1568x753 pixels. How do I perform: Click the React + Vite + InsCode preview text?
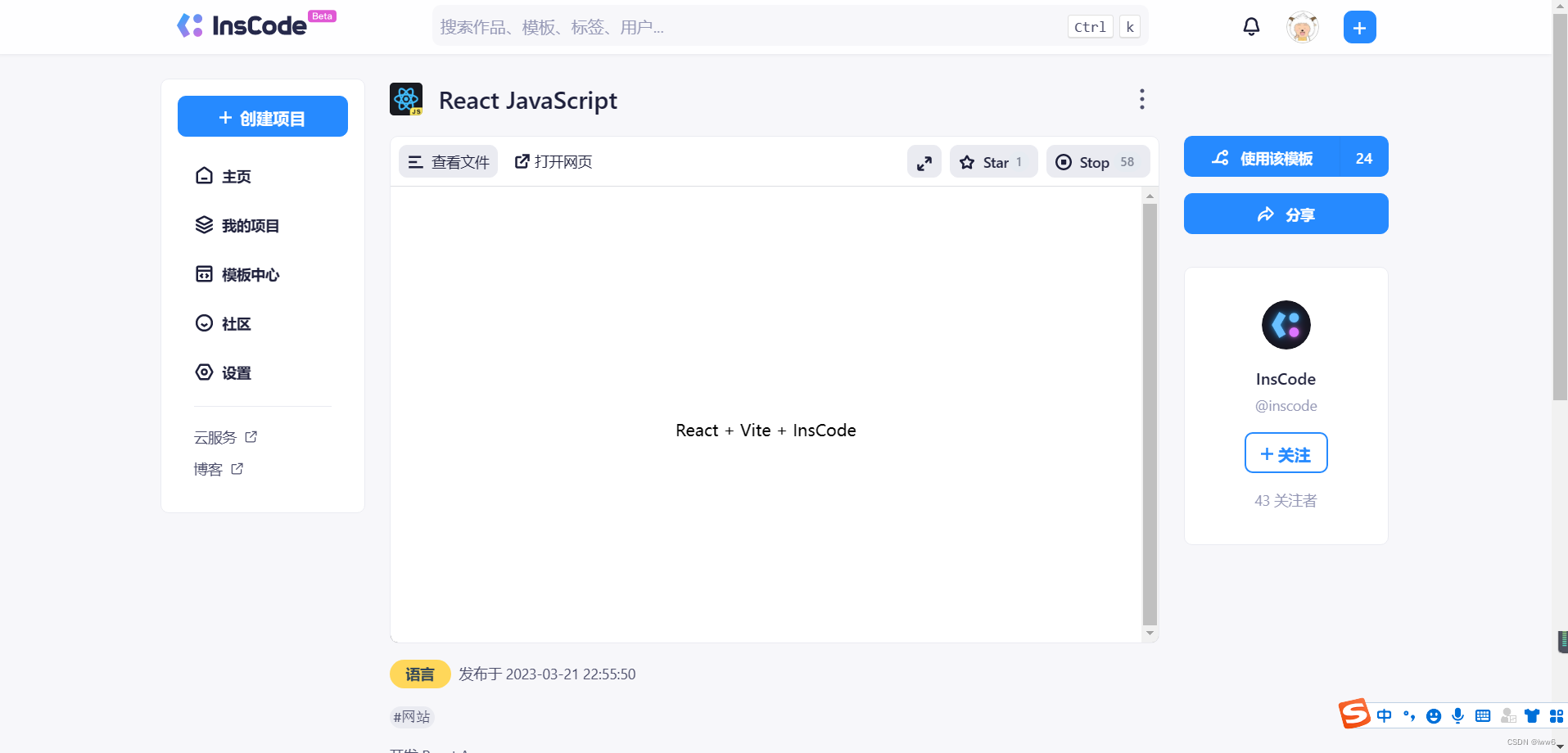766,431
